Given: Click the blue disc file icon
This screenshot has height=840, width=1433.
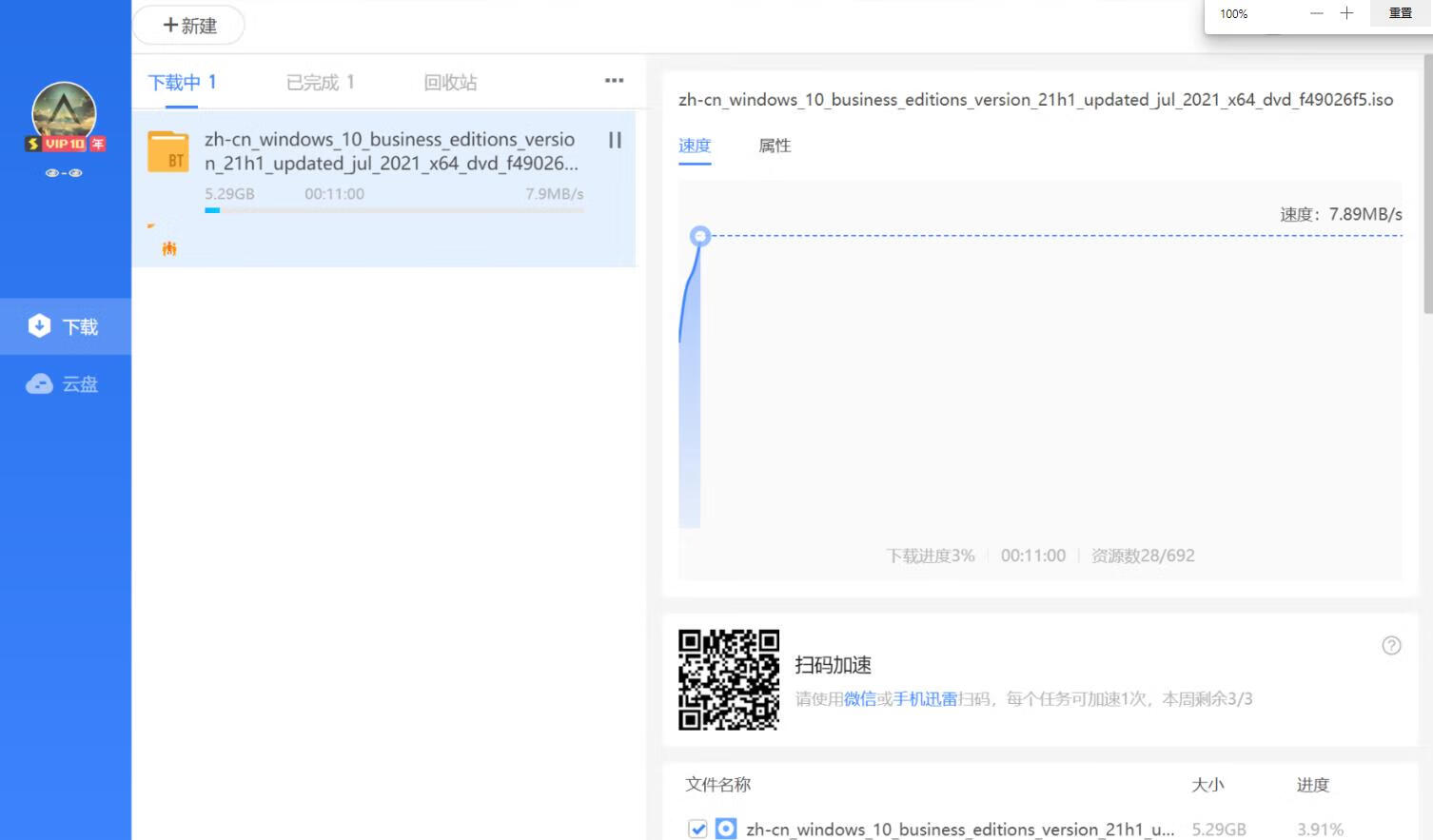Looking at the screenshot, I should pos(726,829).
